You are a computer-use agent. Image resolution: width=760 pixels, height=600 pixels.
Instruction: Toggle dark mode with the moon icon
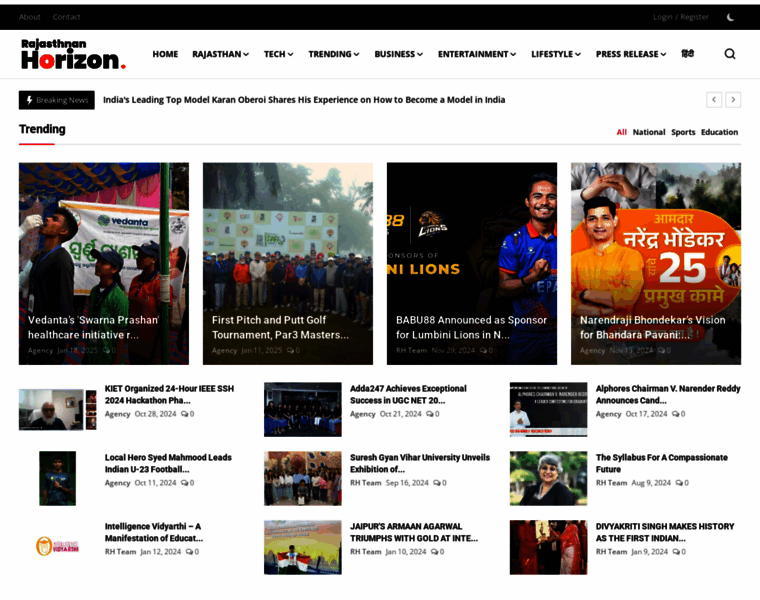pyautogui.click(x=730, y=17)
